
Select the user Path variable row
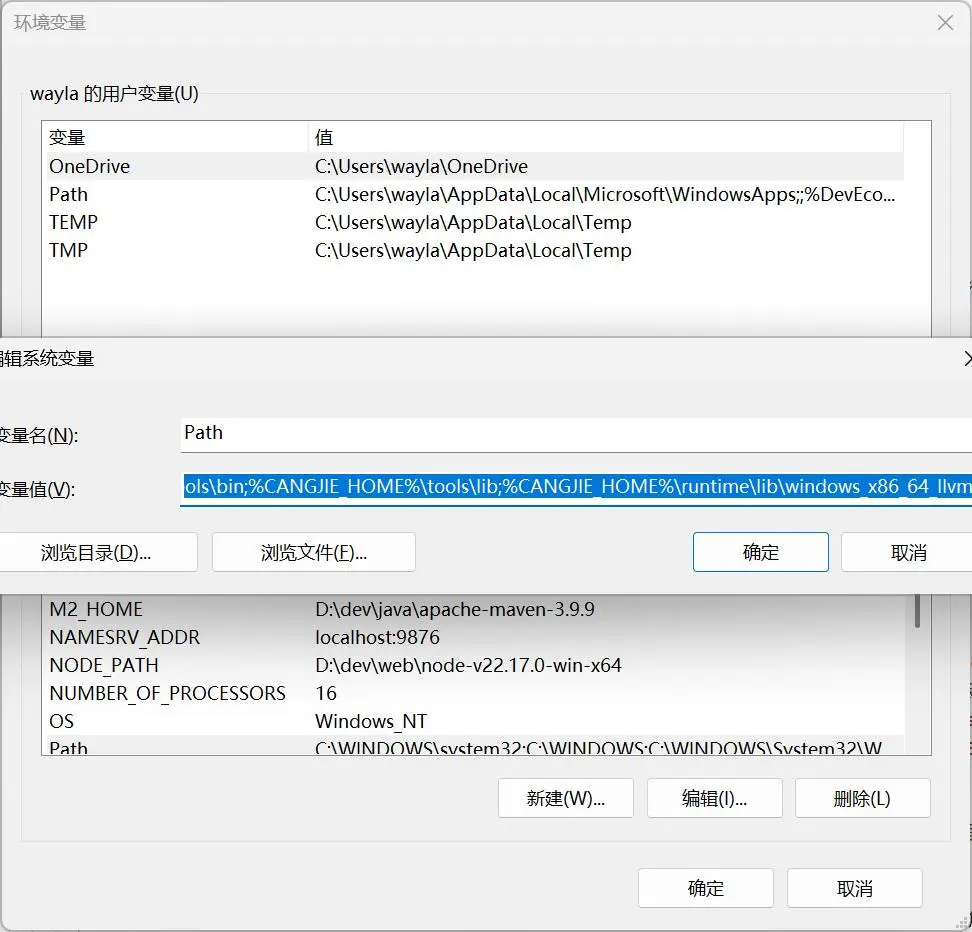475,194
